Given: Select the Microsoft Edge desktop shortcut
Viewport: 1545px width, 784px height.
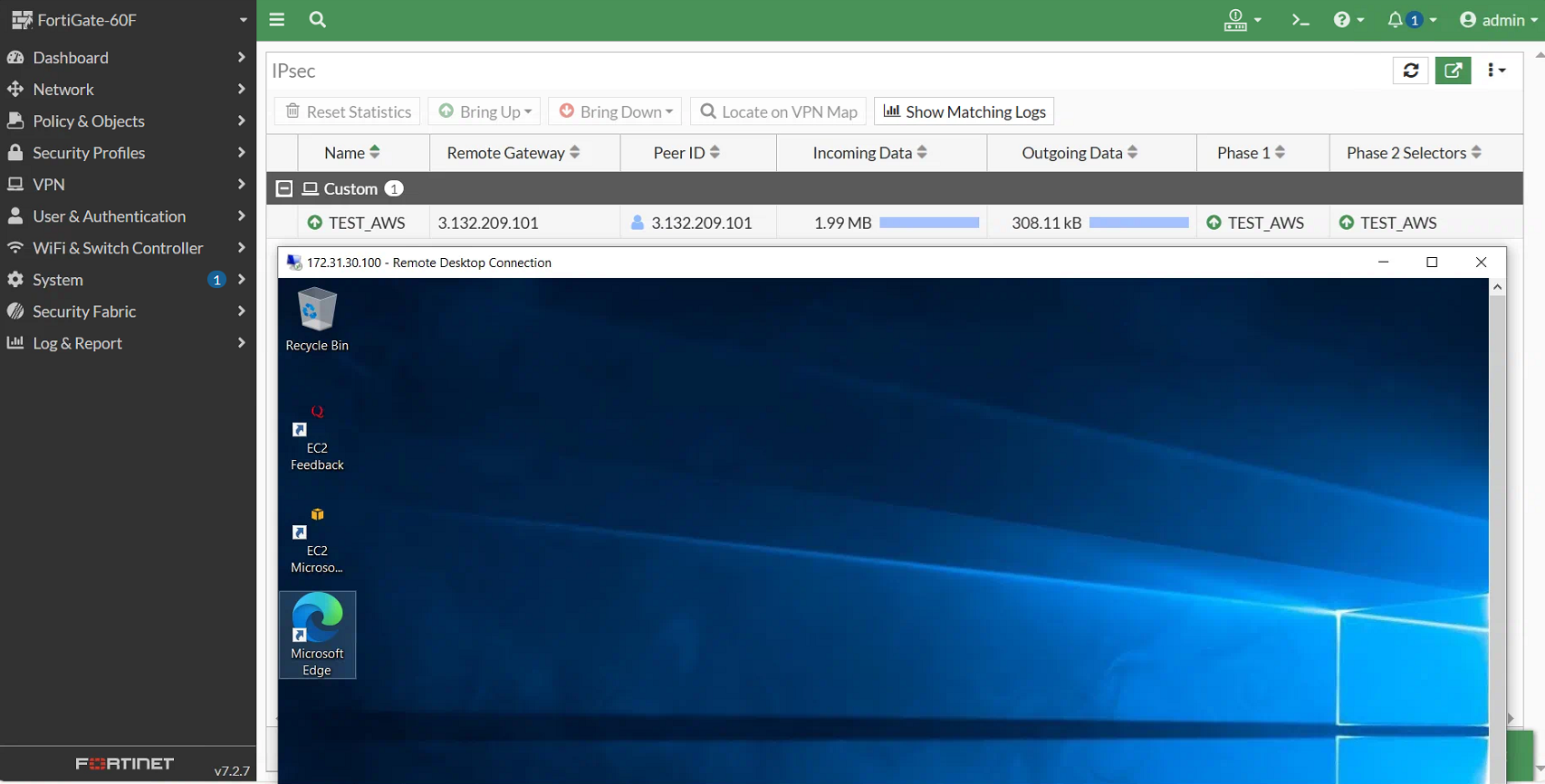Looking at the screenshot, I should tap(317, 635).
